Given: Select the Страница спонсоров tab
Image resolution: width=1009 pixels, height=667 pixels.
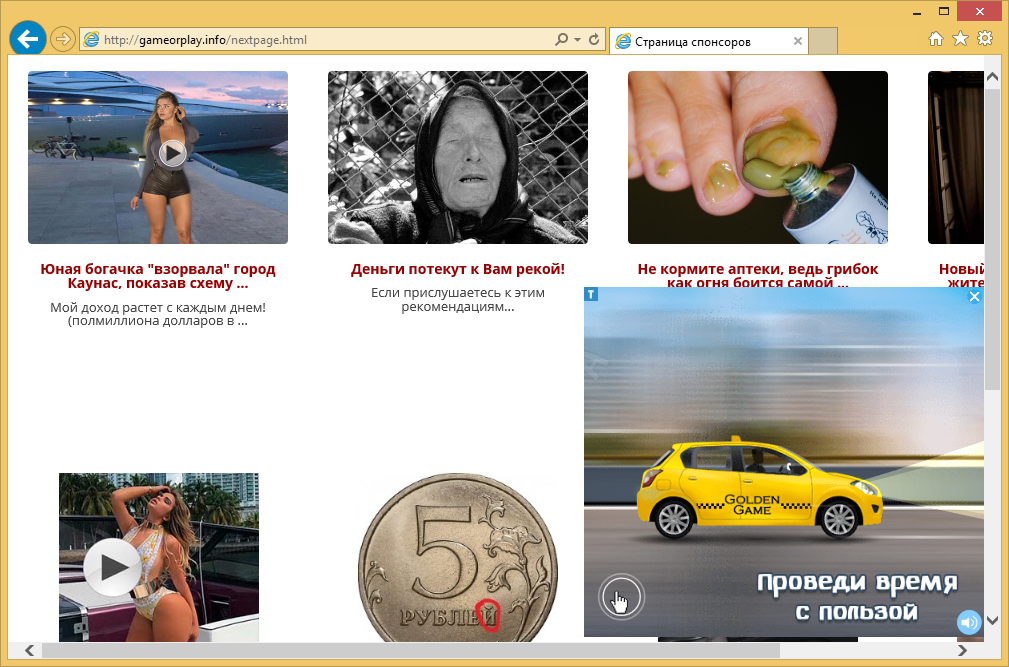Looking at the screenshot, I should pos(708,41).
